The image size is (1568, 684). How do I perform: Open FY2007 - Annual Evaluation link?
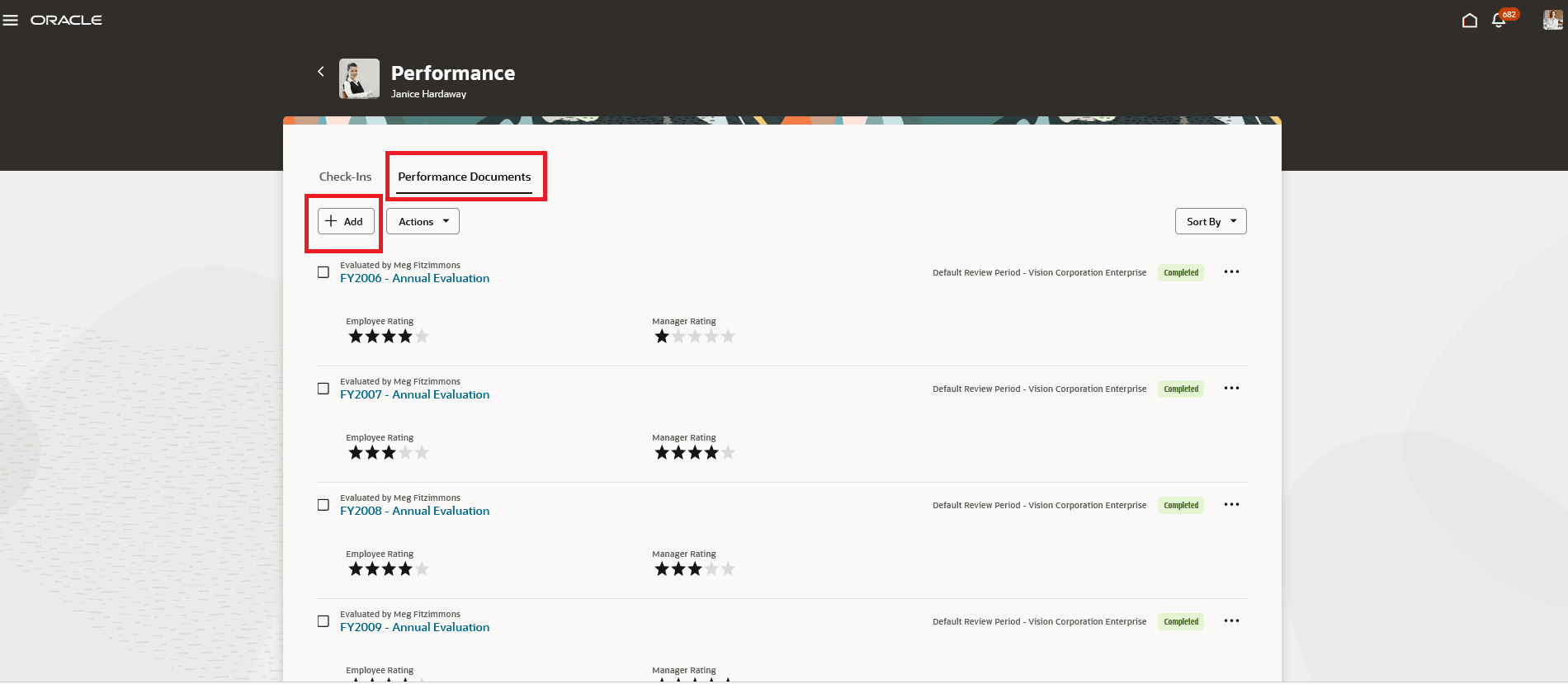pyautogui.click(x=415, y=395)
